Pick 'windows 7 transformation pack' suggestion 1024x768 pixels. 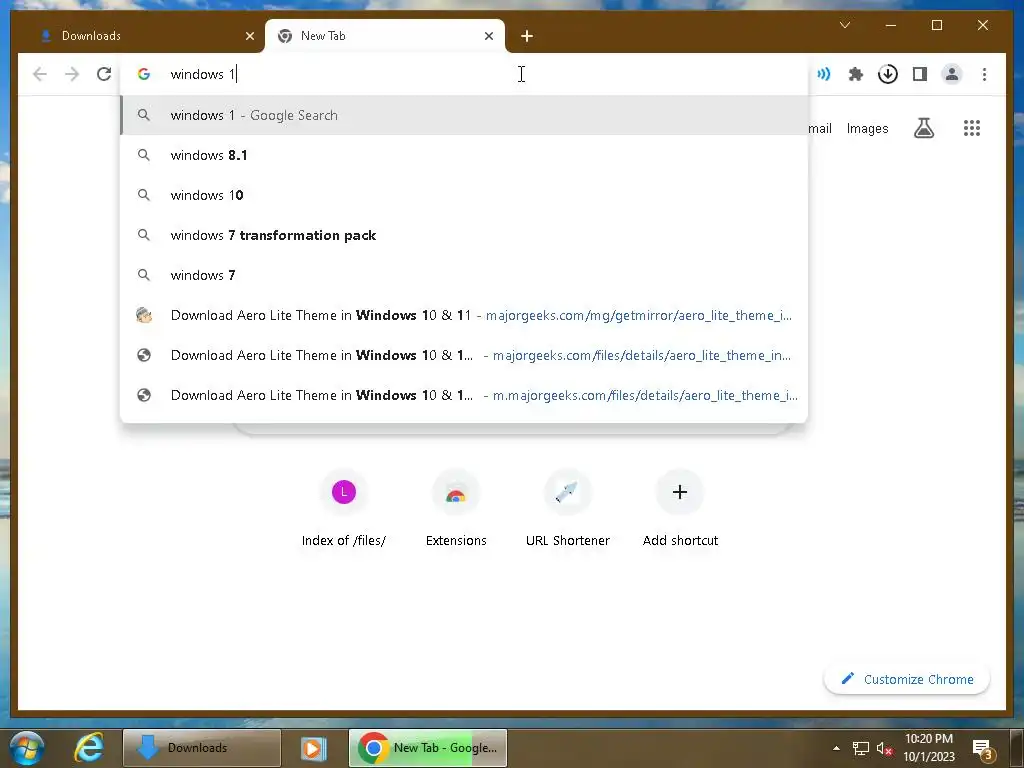[x=464, y=235]
